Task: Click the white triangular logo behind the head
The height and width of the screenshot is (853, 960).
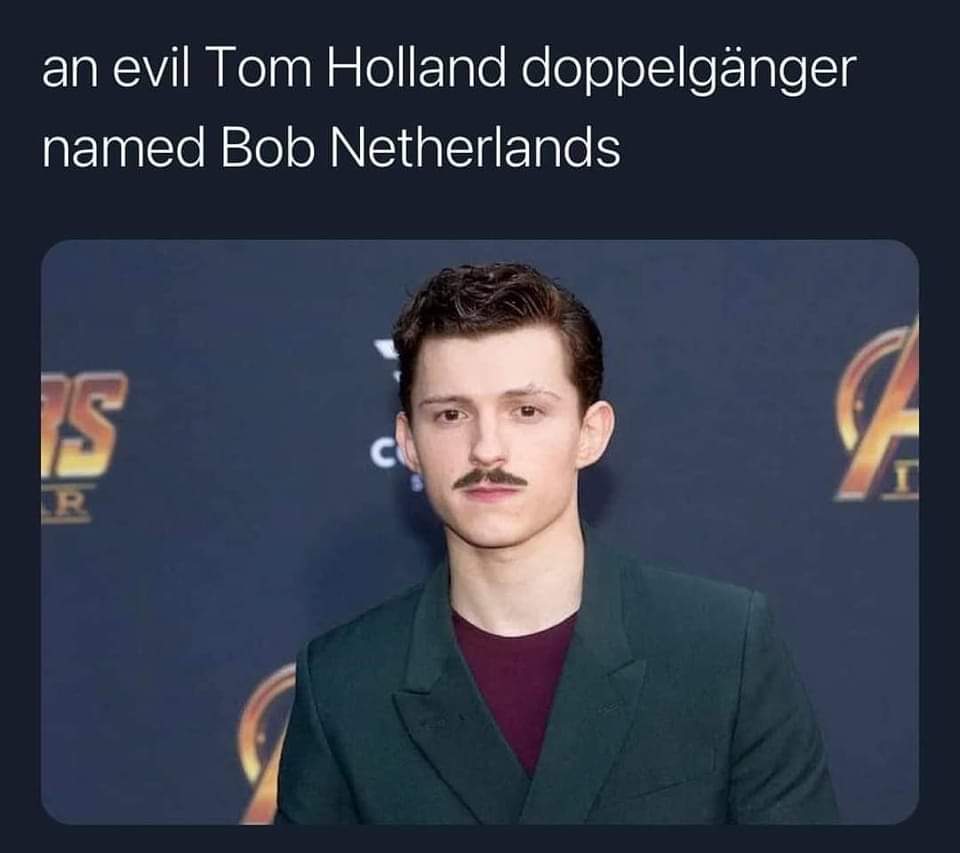Action: pyautogui.click(x=387, y=350)
